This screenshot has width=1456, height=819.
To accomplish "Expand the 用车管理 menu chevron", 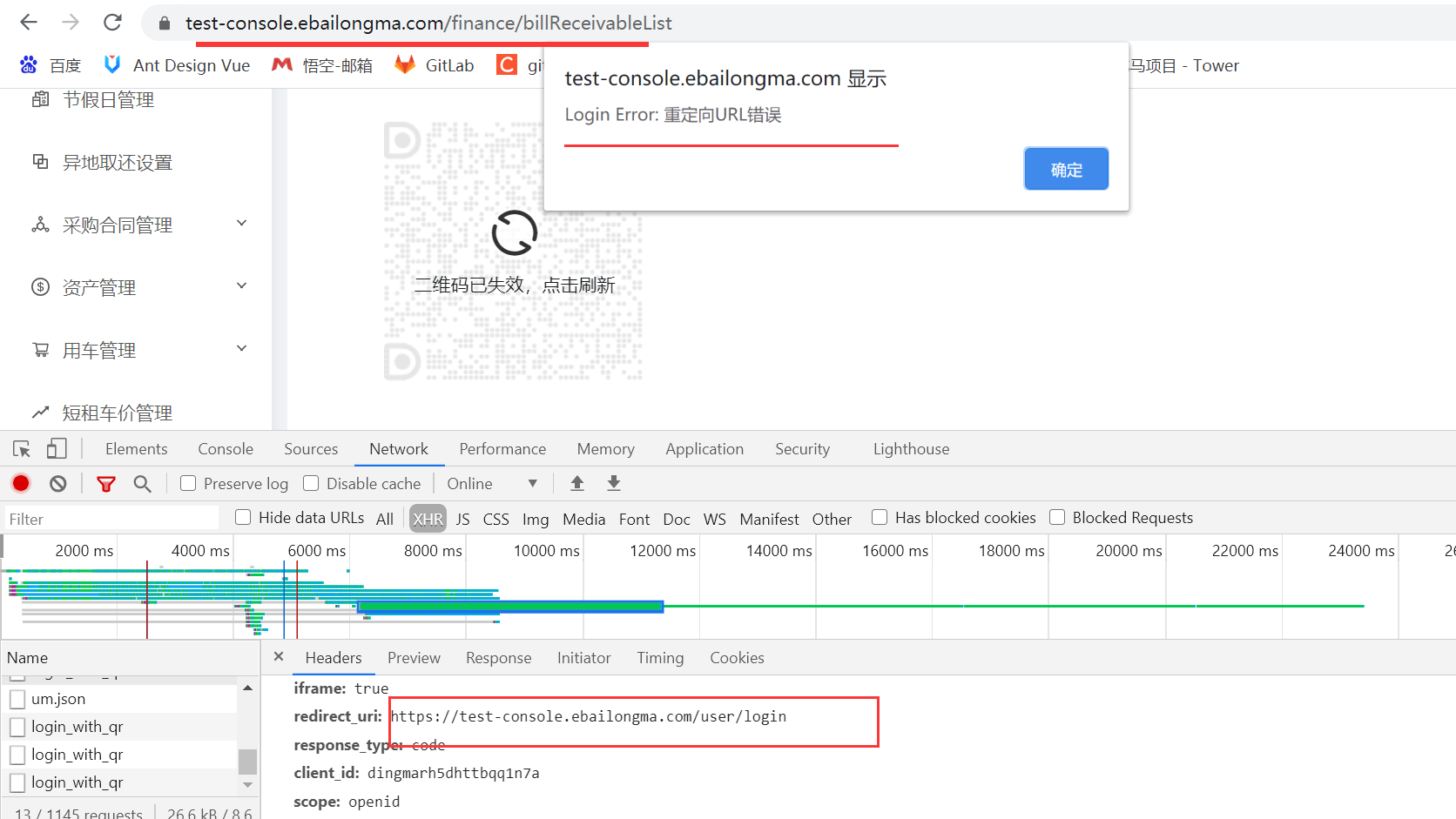I will click(242, 349).
